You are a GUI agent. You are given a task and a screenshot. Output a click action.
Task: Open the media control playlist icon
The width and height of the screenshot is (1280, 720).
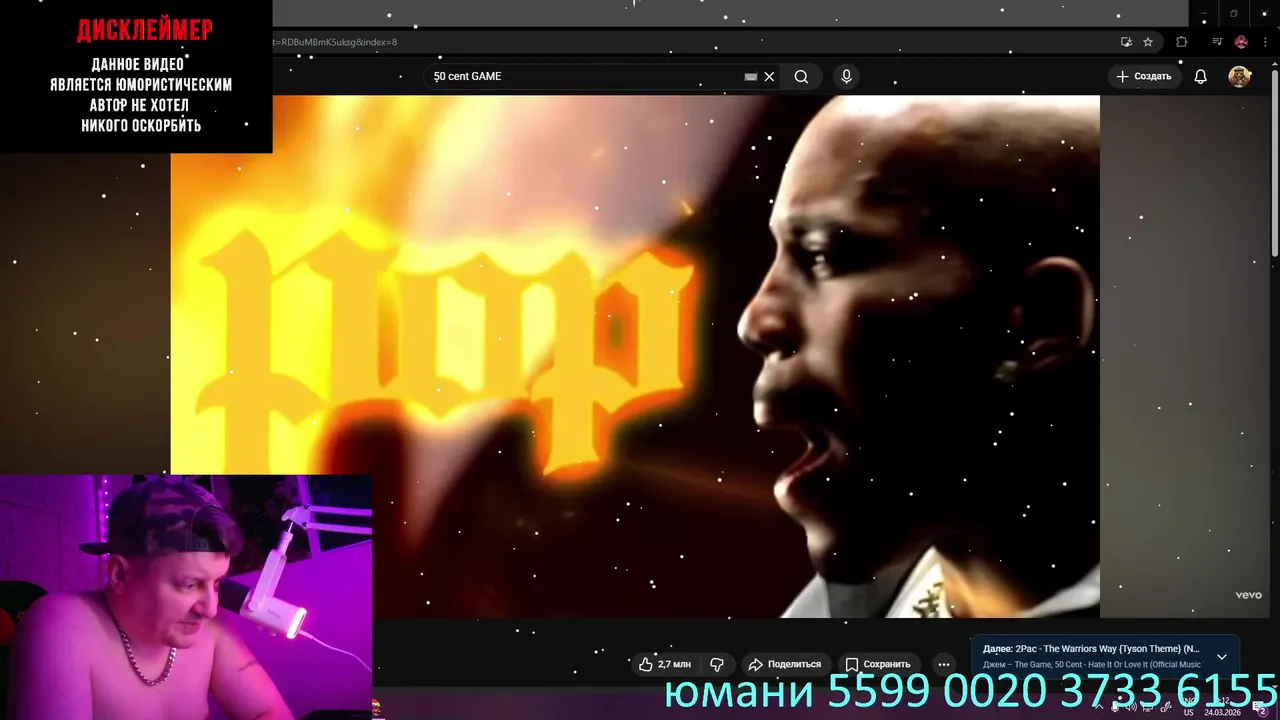pos(1217,42)
